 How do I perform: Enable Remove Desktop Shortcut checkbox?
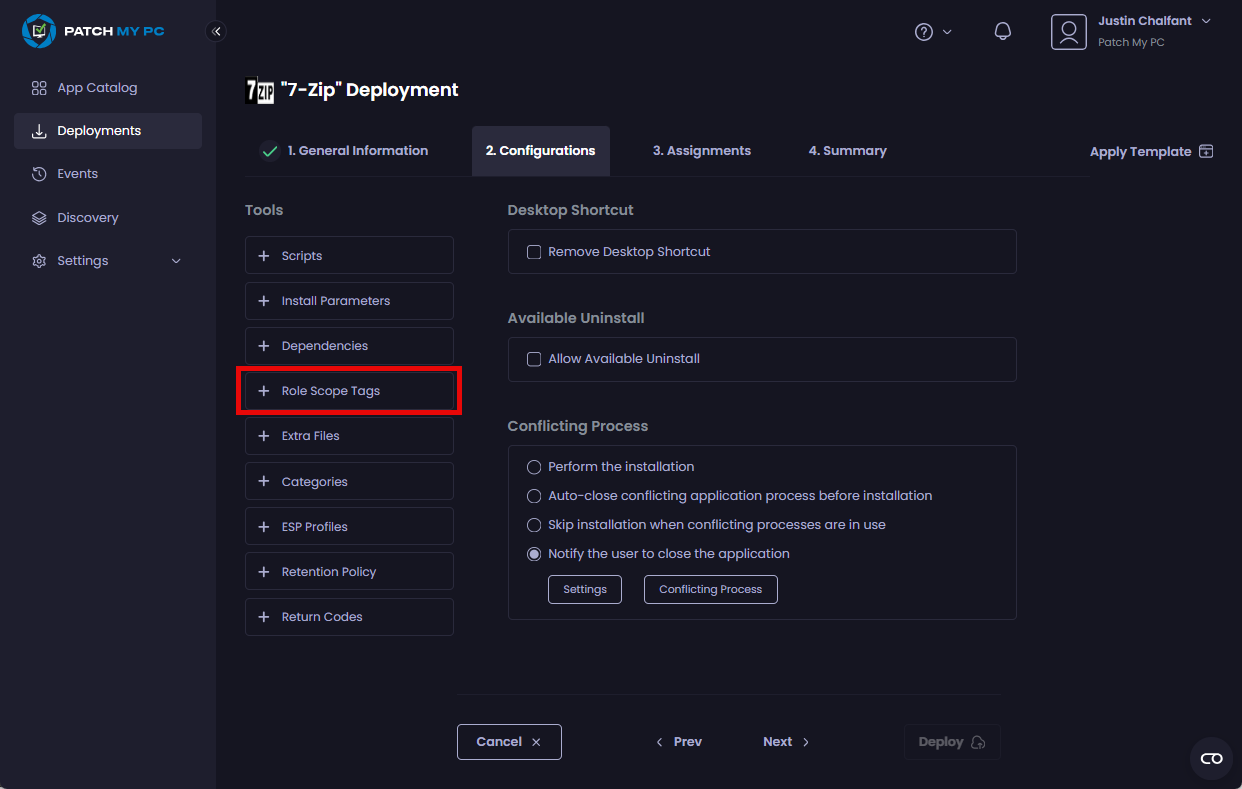coord(534,252)
